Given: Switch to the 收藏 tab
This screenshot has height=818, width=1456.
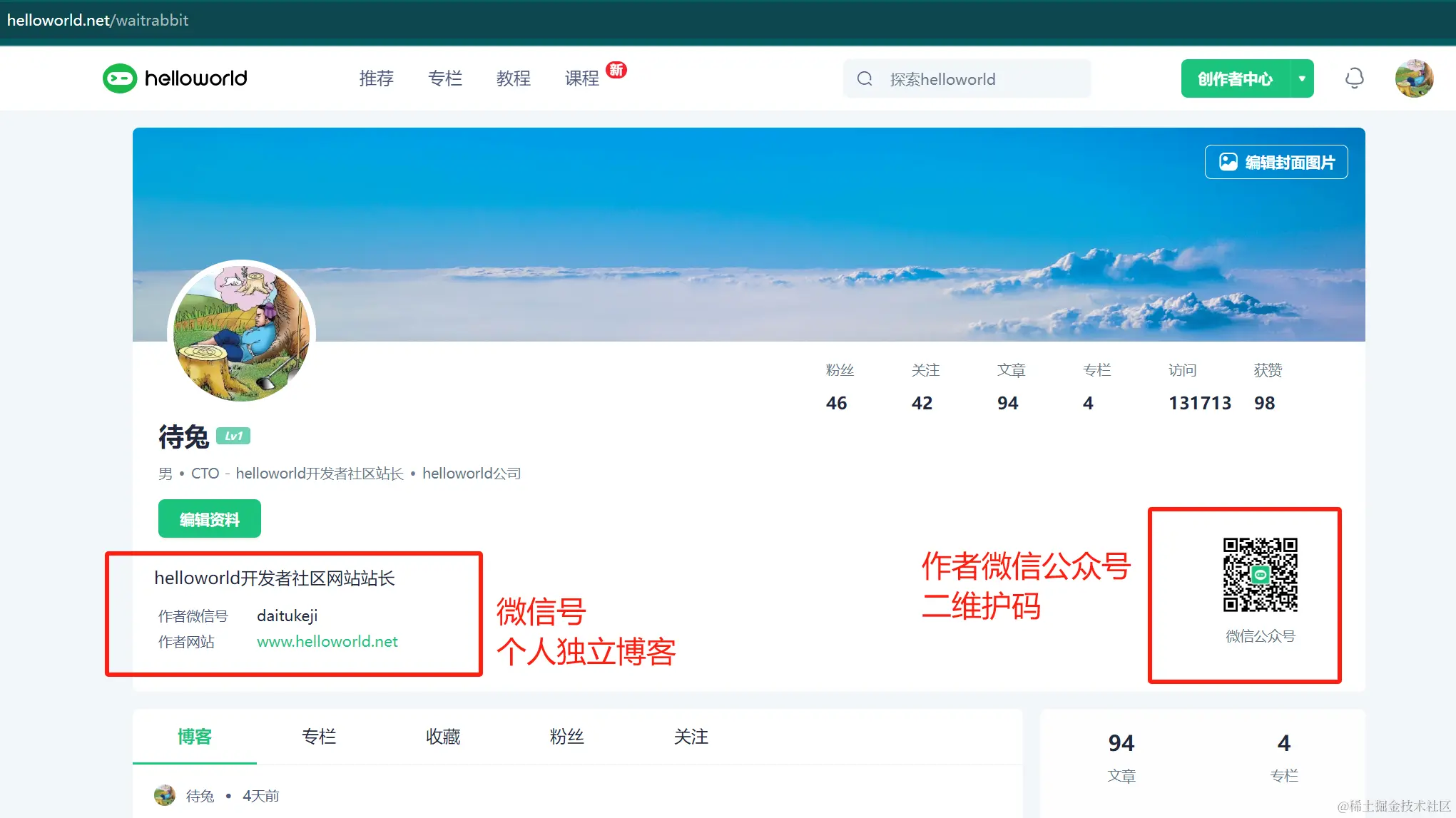Looking at the screenshot, I should tap(443, 737).
